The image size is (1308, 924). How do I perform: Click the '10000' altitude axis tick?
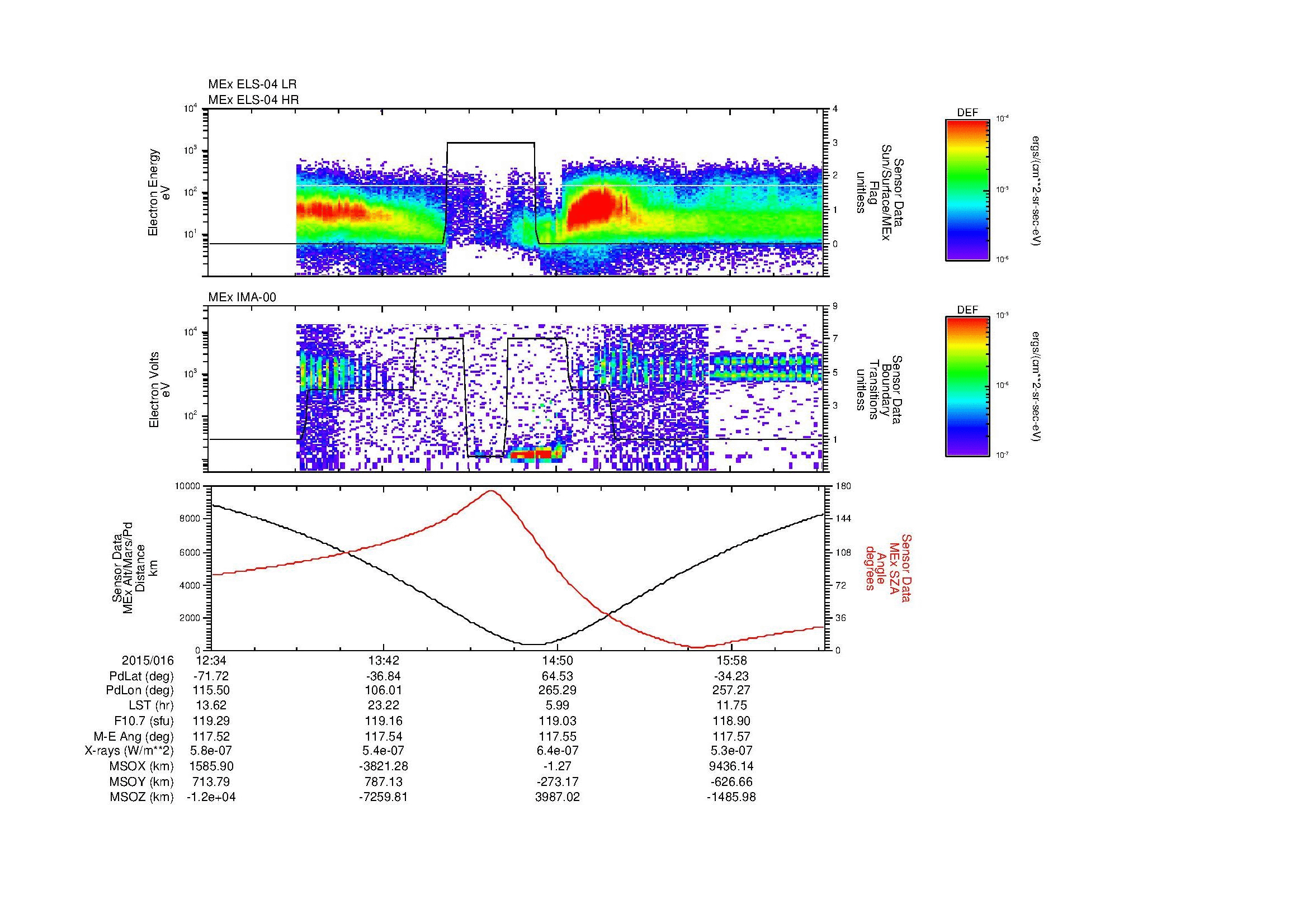tap(188, 486)
